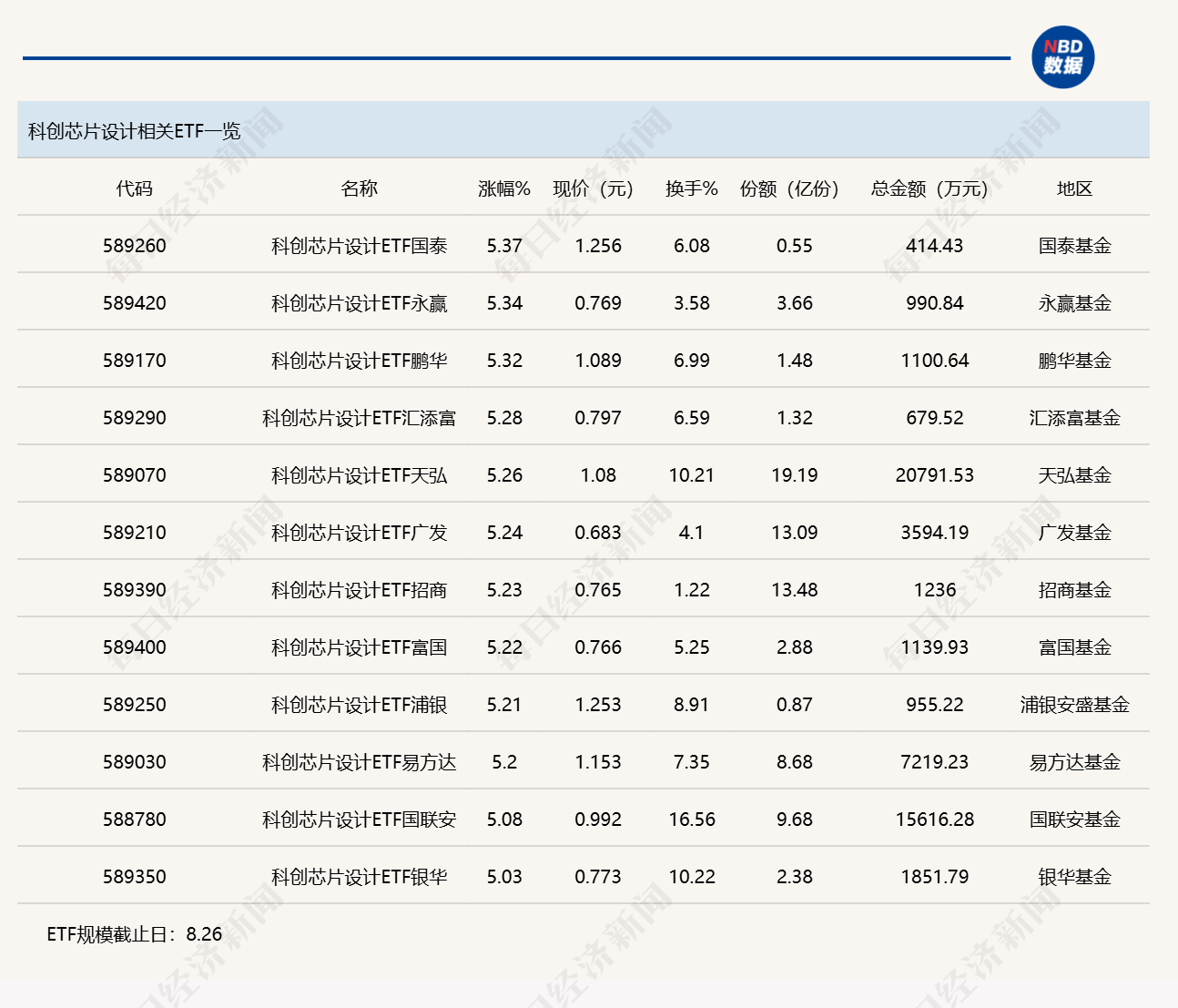The image size is (1178, 1008).
Task: Click the name 科创芯片设计ETF银华
Action: (x=359, y=877)
